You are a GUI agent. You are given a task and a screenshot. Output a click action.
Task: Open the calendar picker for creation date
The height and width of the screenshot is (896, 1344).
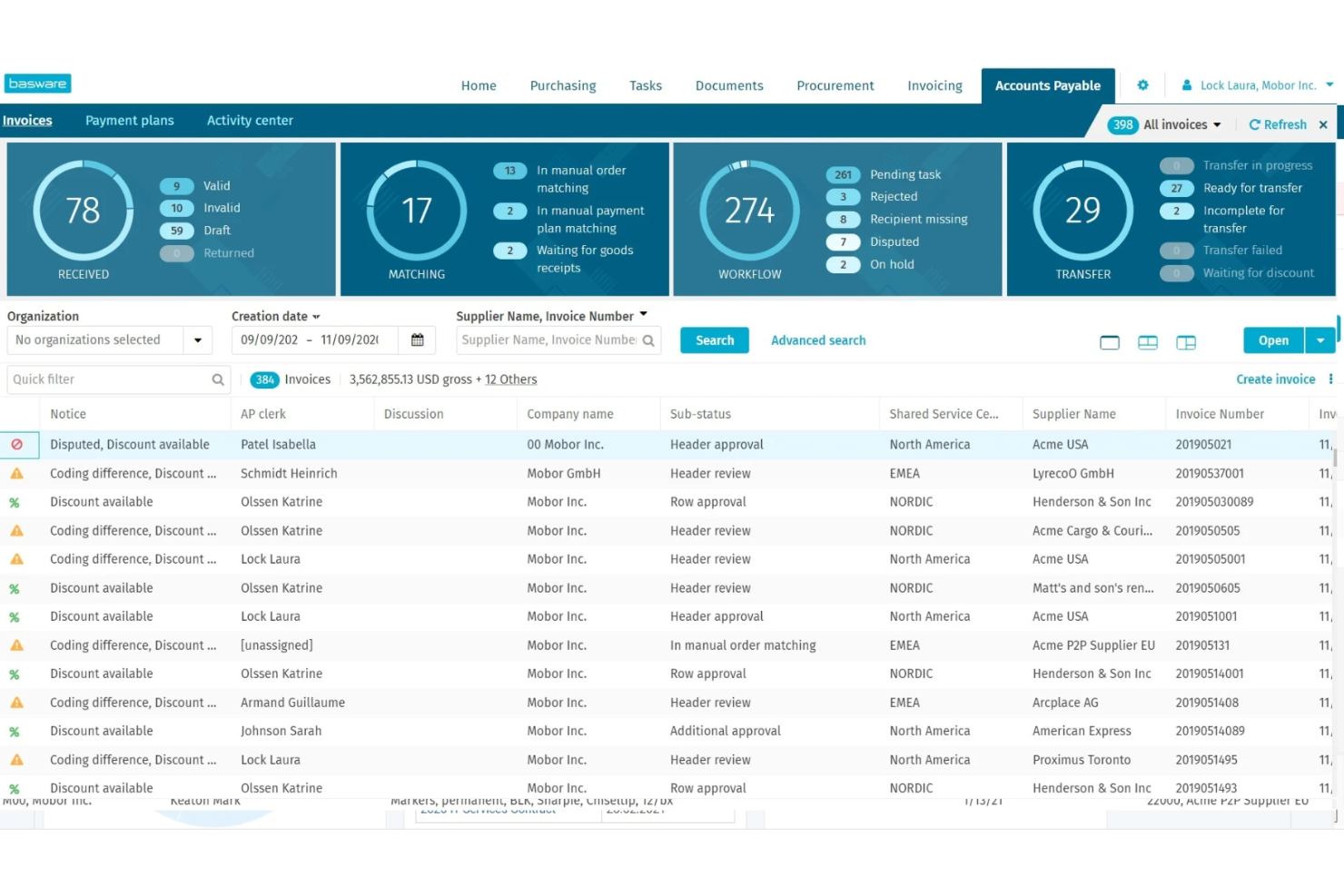pyautogui.click(x=417, y=340)
